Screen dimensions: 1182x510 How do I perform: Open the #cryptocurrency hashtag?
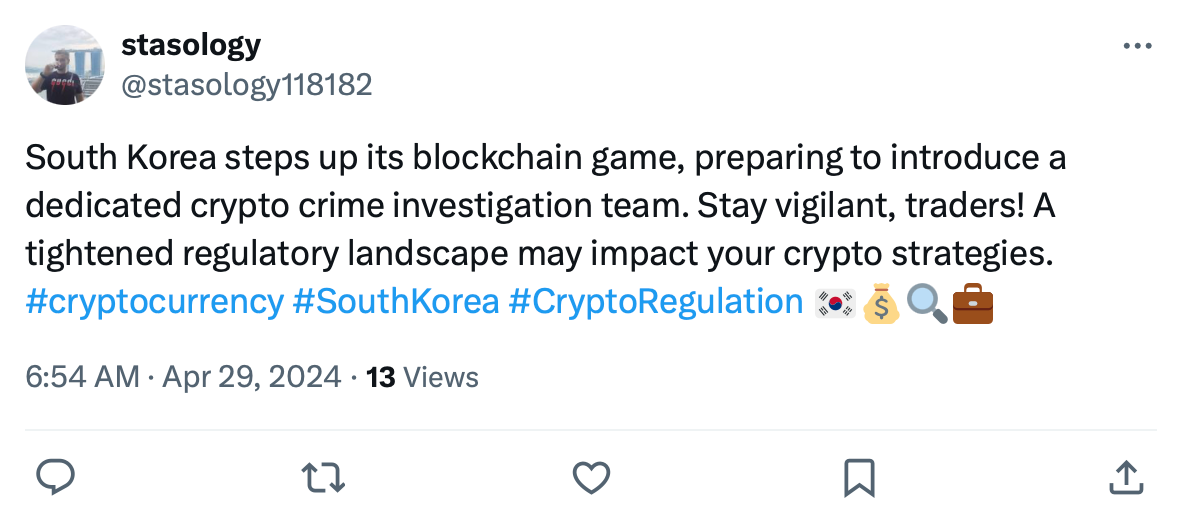click(x=155, y=302)
